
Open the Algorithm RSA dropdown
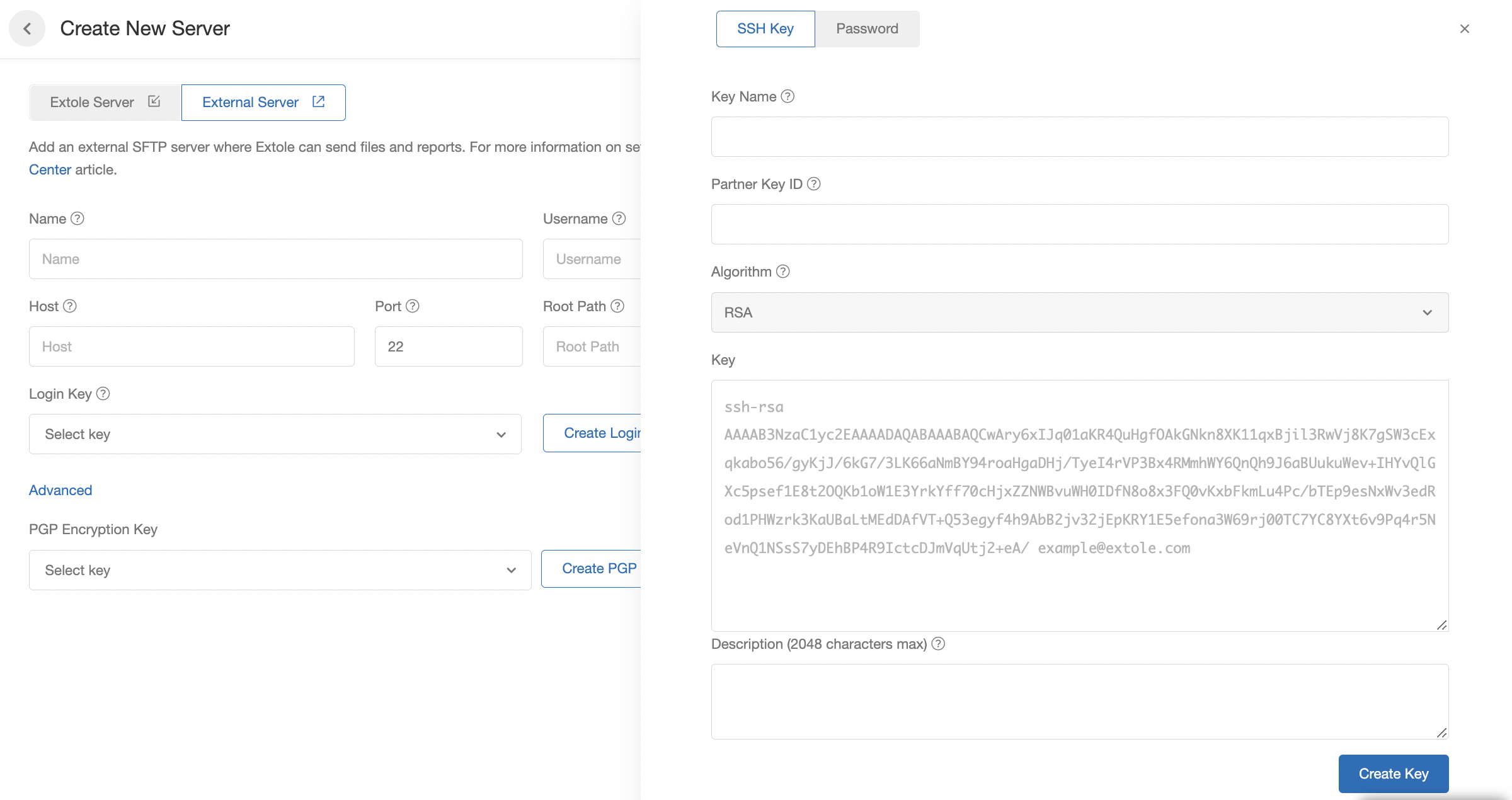coord(1080,312)
